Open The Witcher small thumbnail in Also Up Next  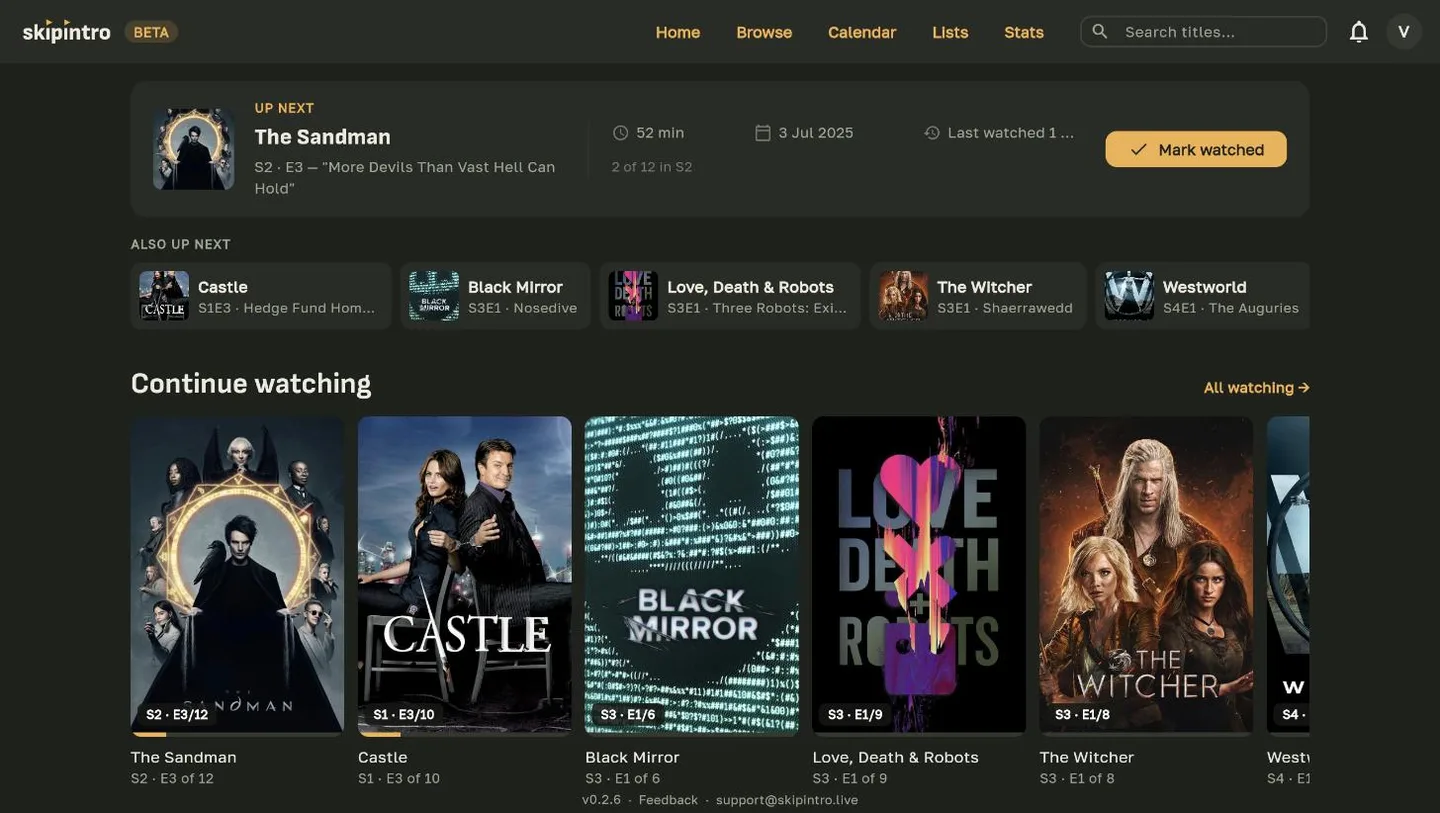(x=903, y=296)
